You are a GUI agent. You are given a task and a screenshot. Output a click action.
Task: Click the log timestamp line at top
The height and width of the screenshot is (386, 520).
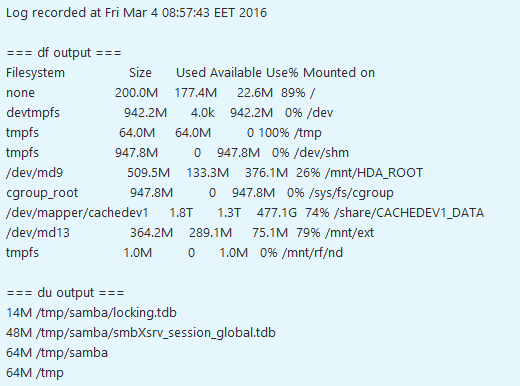tap(136, 13)
